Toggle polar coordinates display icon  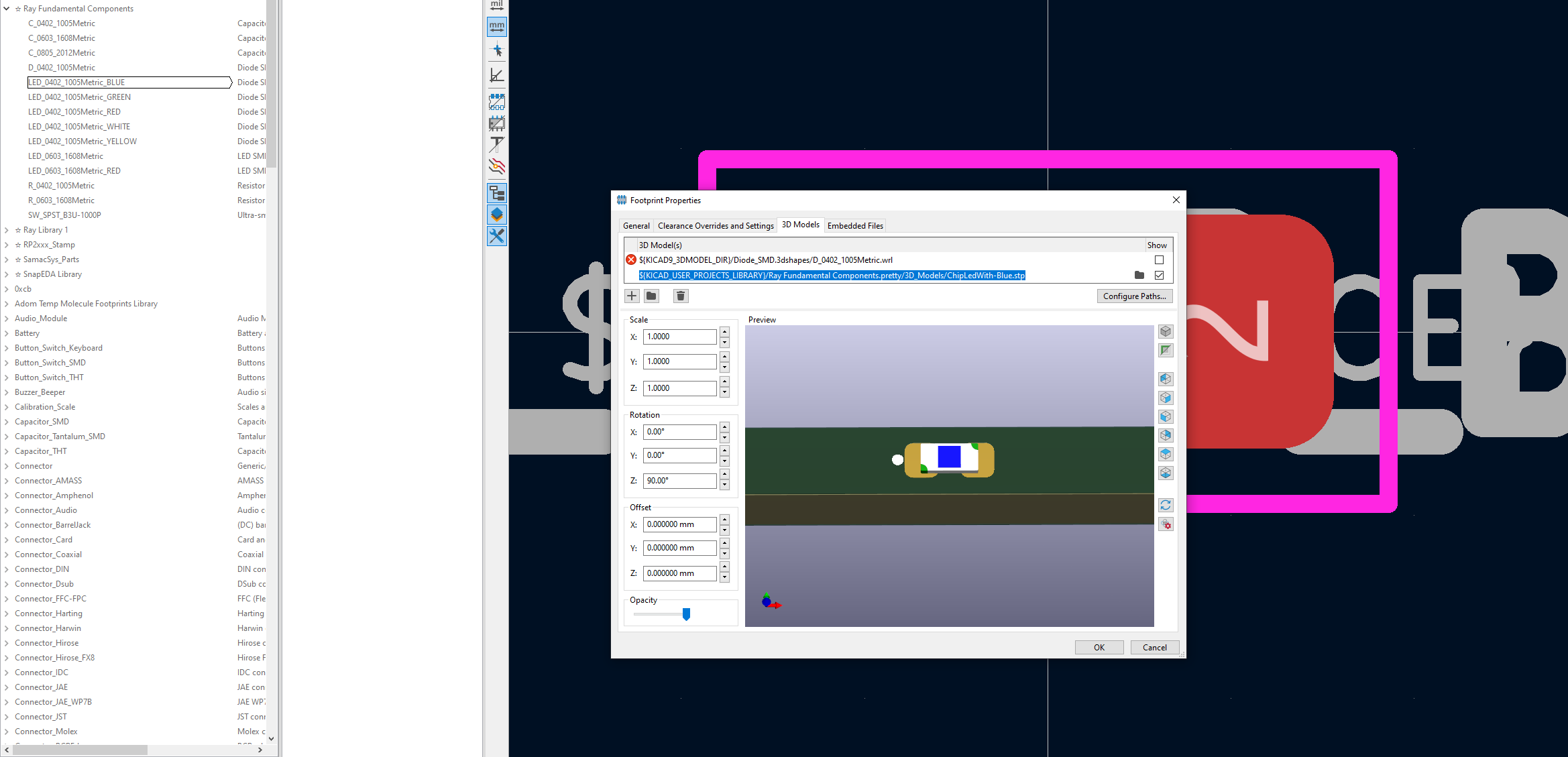[x=496, y=75]
